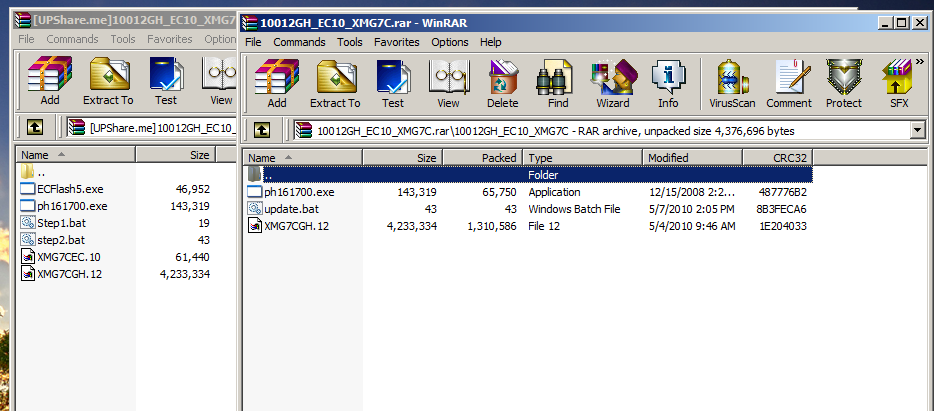Sort by CRC32 column
The width and height of the screenshot is (934, 411).
coord(778,158)
